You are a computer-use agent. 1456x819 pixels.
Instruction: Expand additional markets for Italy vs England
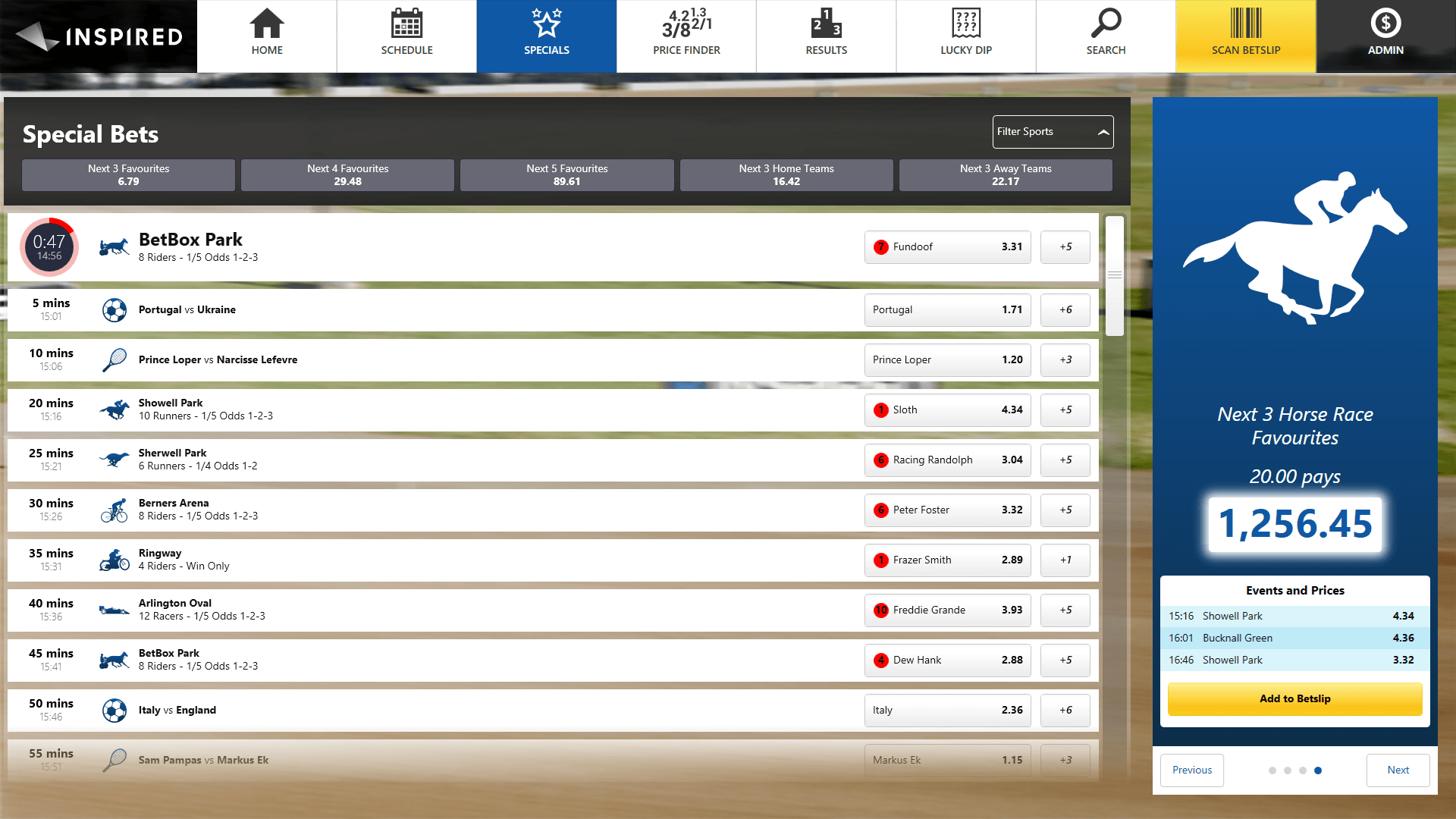pyautogui.click(x=1065, y=710)
